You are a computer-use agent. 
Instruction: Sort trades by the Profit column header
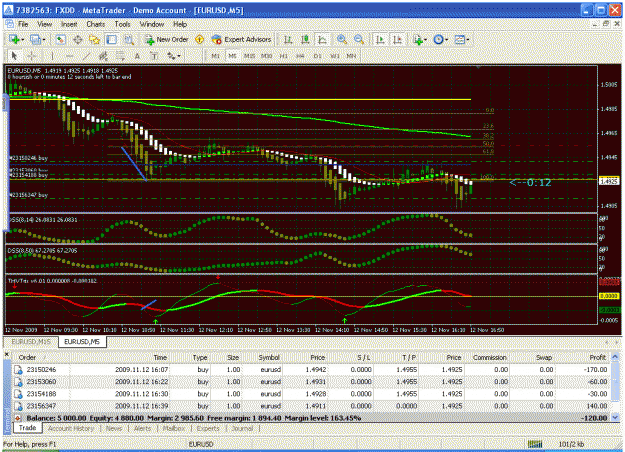pyautogui.click(x=583, y=357)
